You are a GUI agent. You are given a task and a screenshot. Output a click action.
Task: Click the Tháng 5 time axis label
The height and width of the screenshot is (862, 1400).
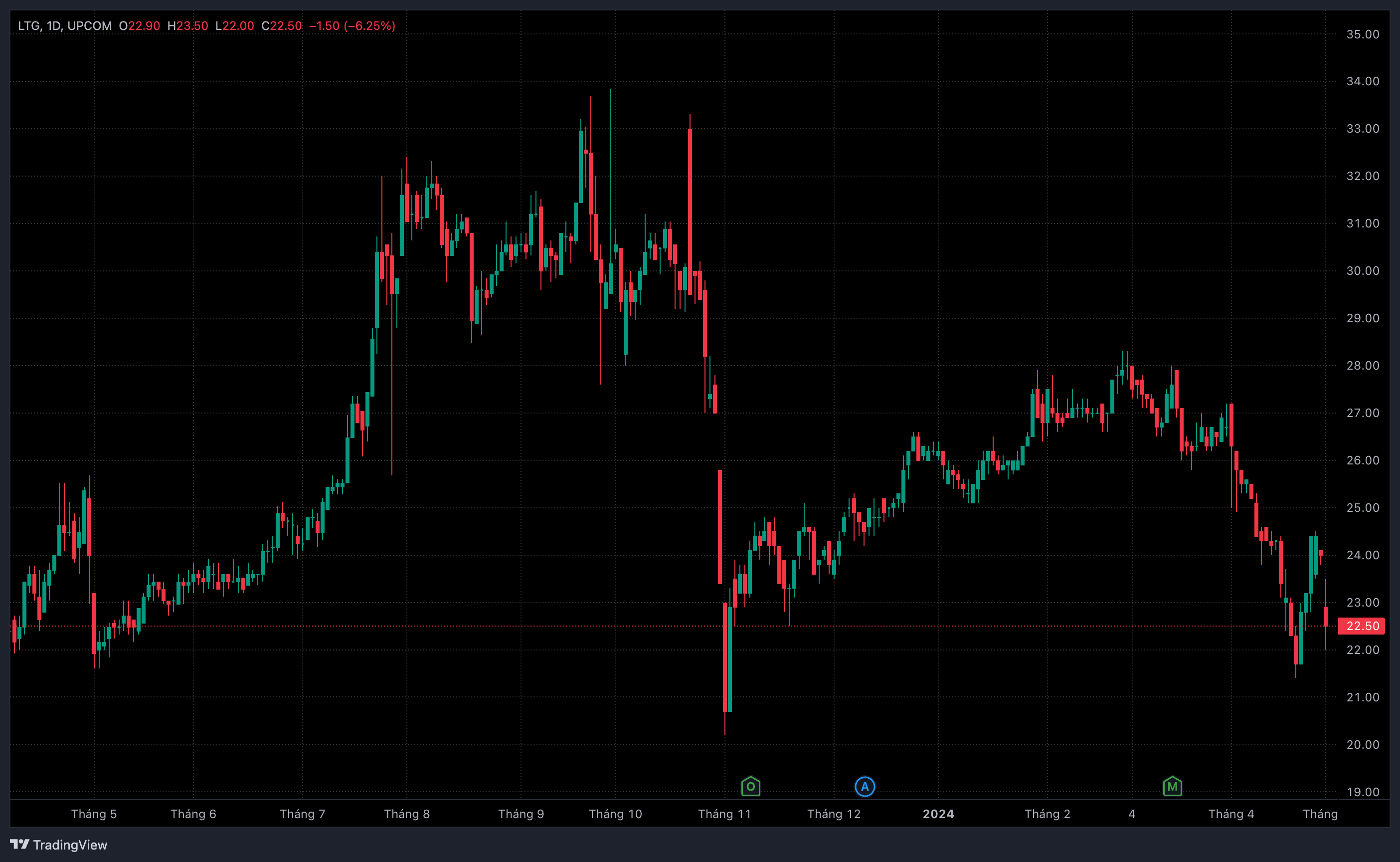click(x=94, y=814)
